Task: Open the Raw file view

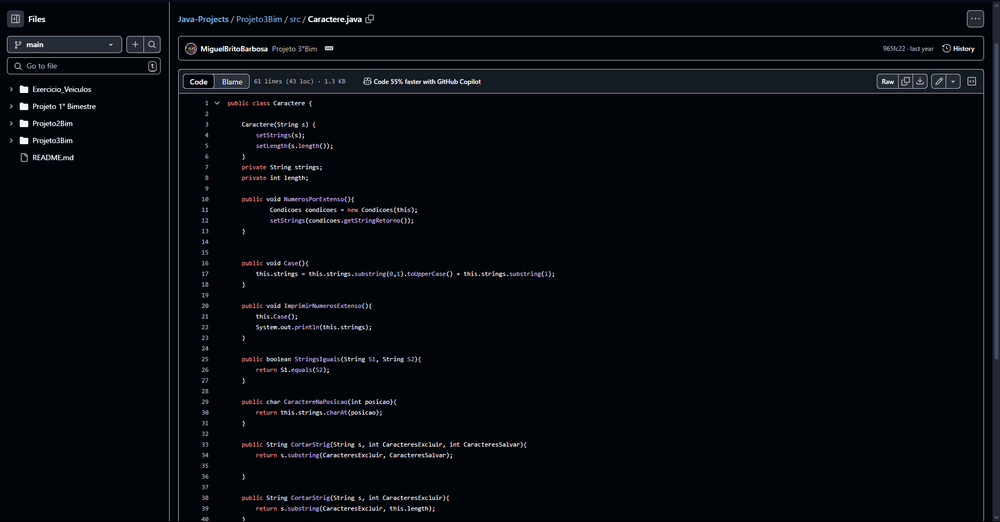Action: (x=888, y=82)
